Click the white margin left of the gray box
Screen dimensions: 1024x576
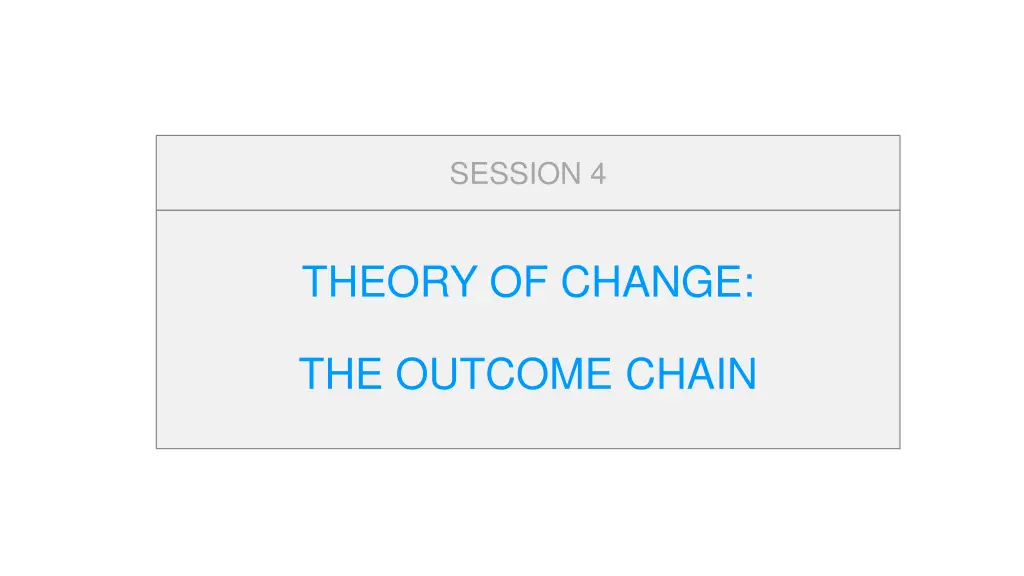[78, 292]
